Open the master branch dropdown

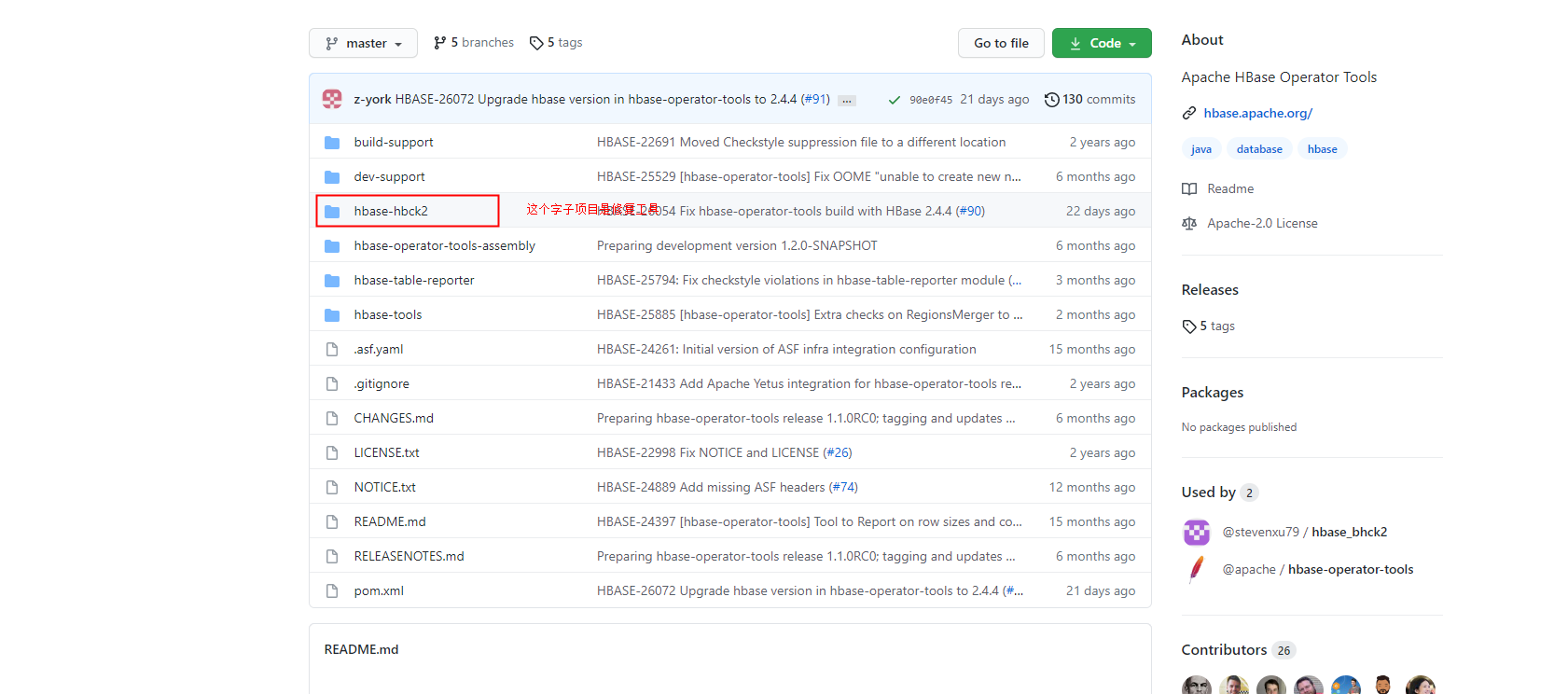pyautogui.click(x=363, y=43)
